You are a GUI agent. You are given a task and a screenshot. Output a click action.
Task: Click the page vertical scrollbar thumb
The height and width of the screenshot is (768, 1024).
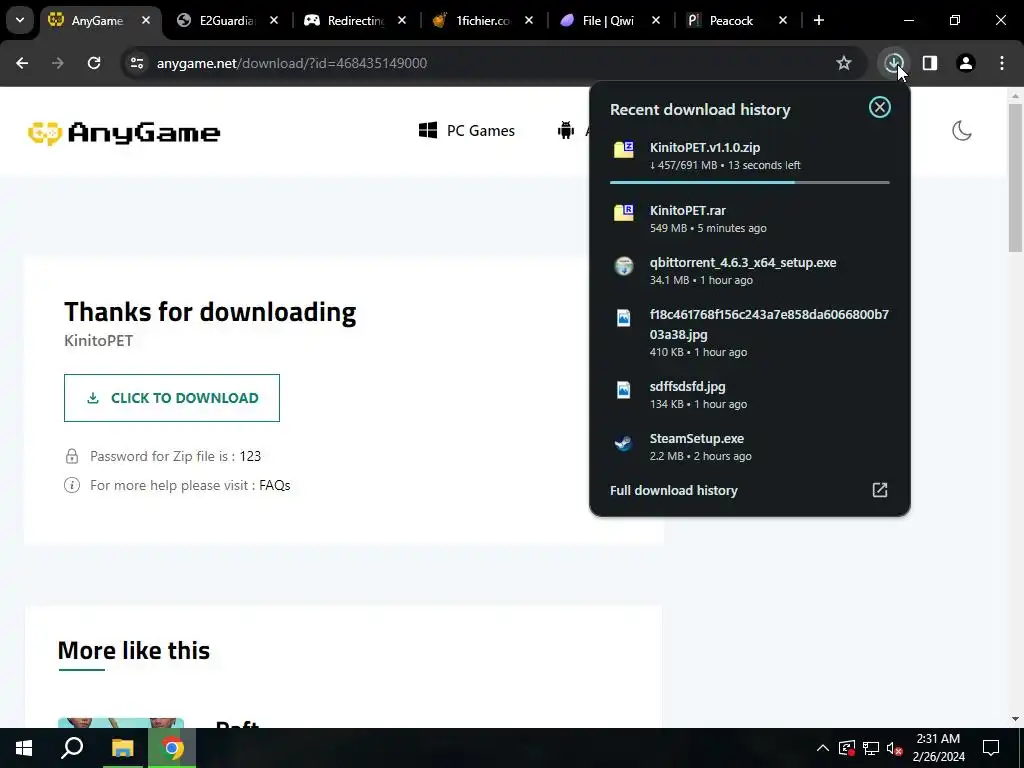(1015, 176)
